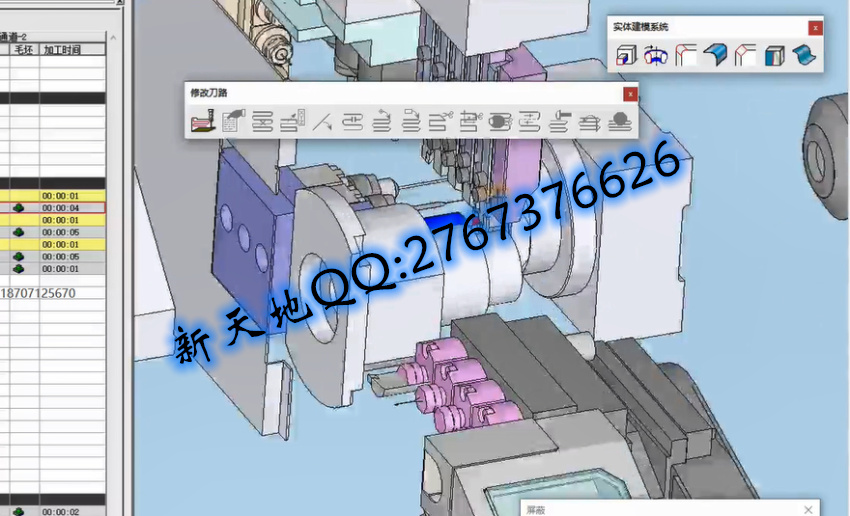This screenshot has height=516, width=850.
Task: Click the last icon in 修改刀路 toolbar
Action: pyautogui.click(x=620, y=122)
